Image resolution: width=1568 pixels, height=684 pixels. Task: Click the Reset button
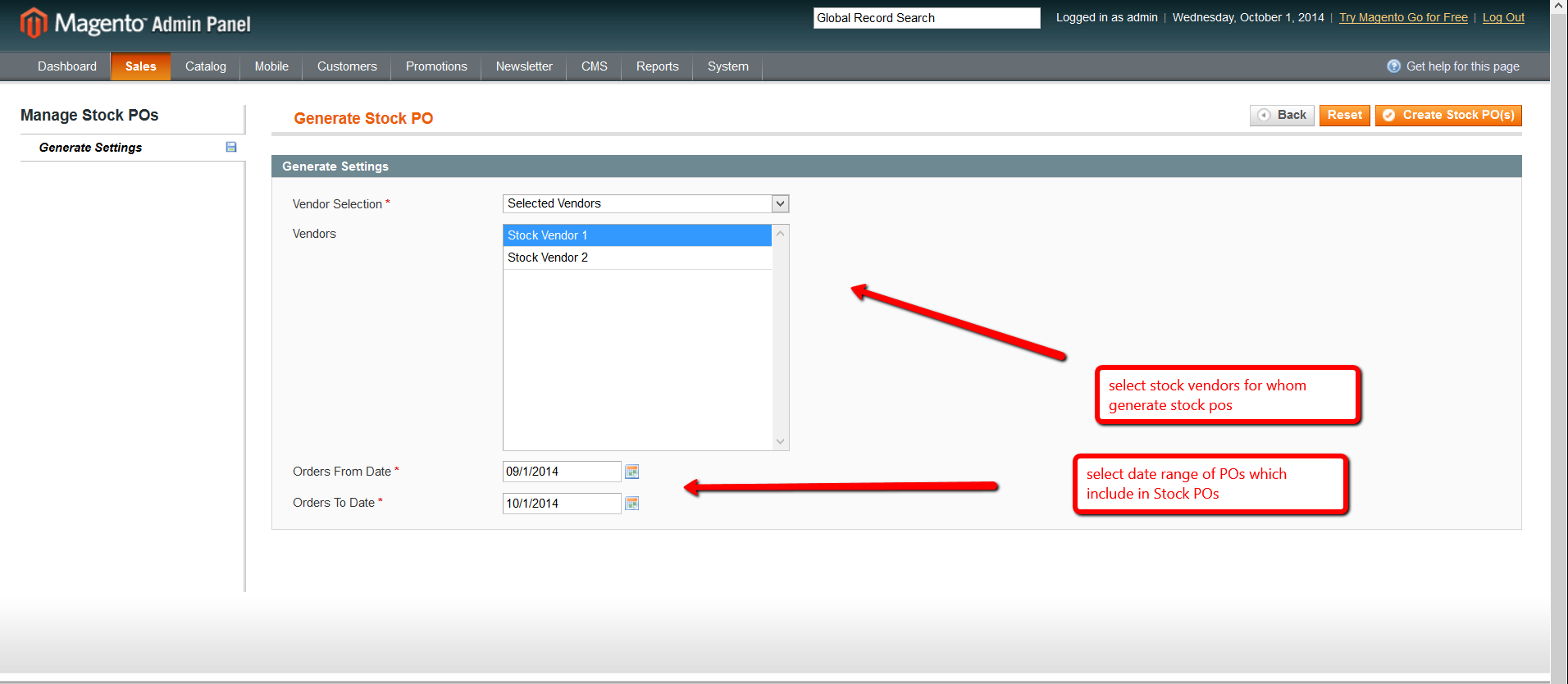point(1344,116)
